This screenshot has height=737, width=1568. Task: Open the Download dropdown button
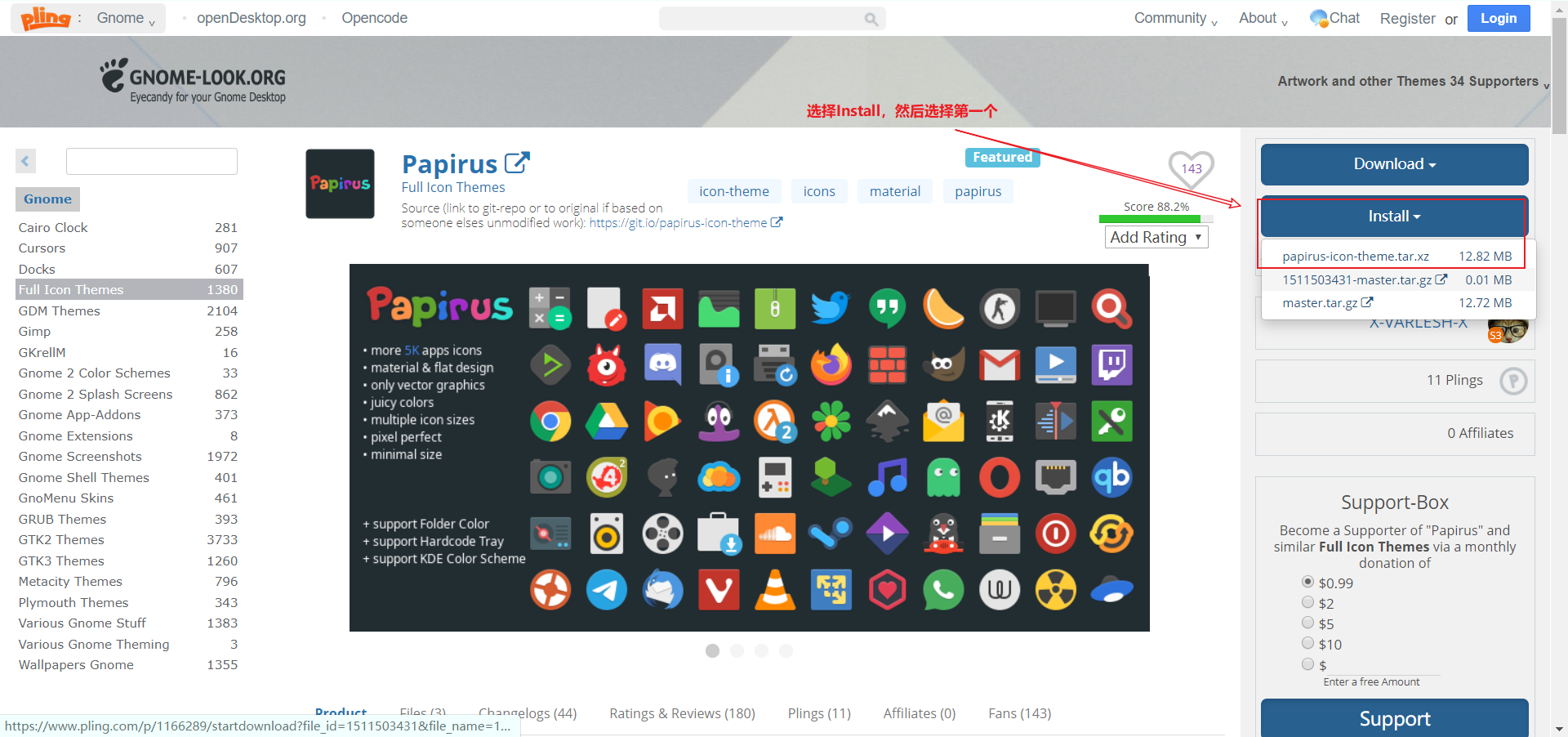coord(1394,164)
